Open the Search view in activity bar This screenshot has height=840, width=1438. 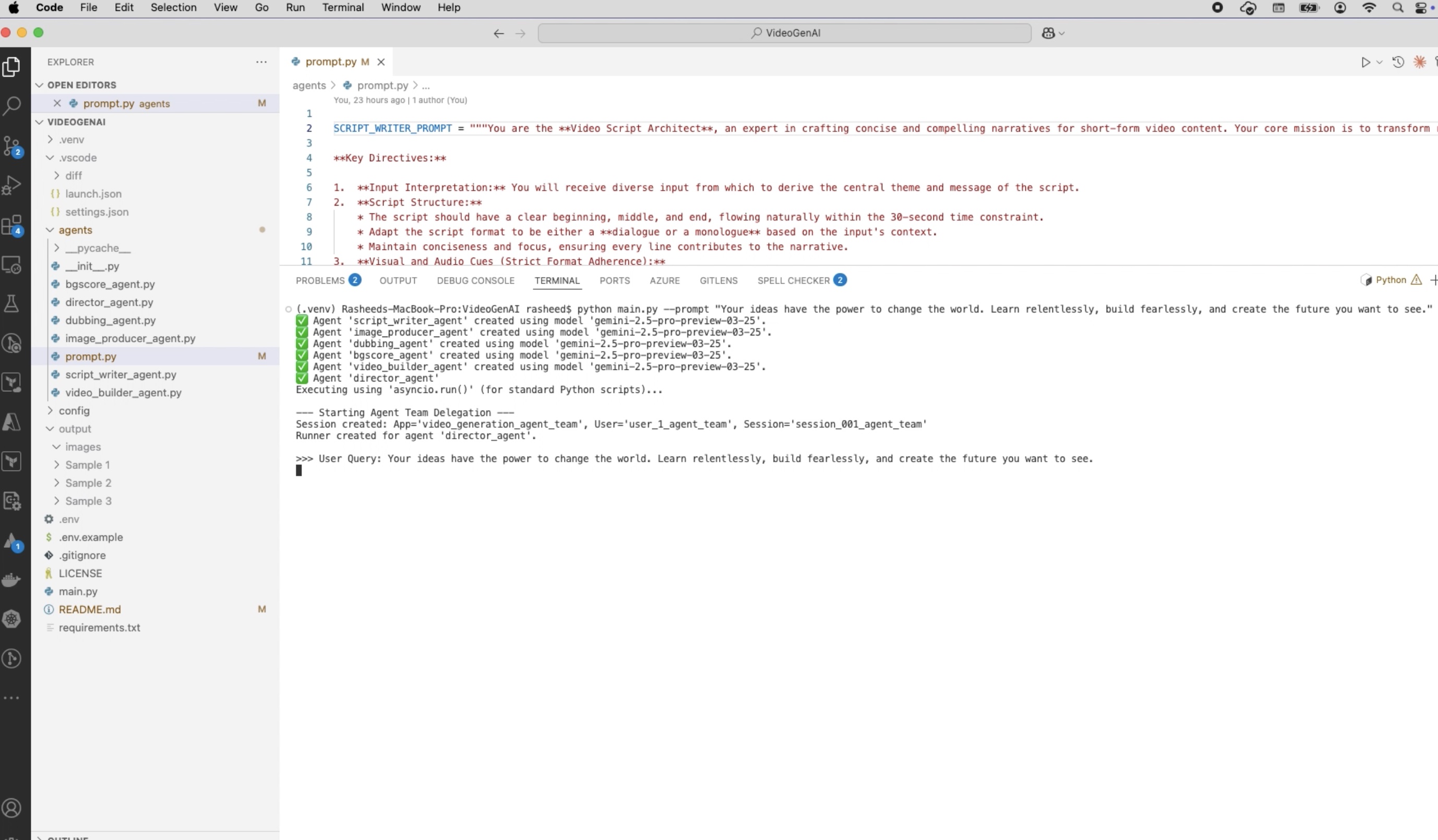tap(12, 105)
